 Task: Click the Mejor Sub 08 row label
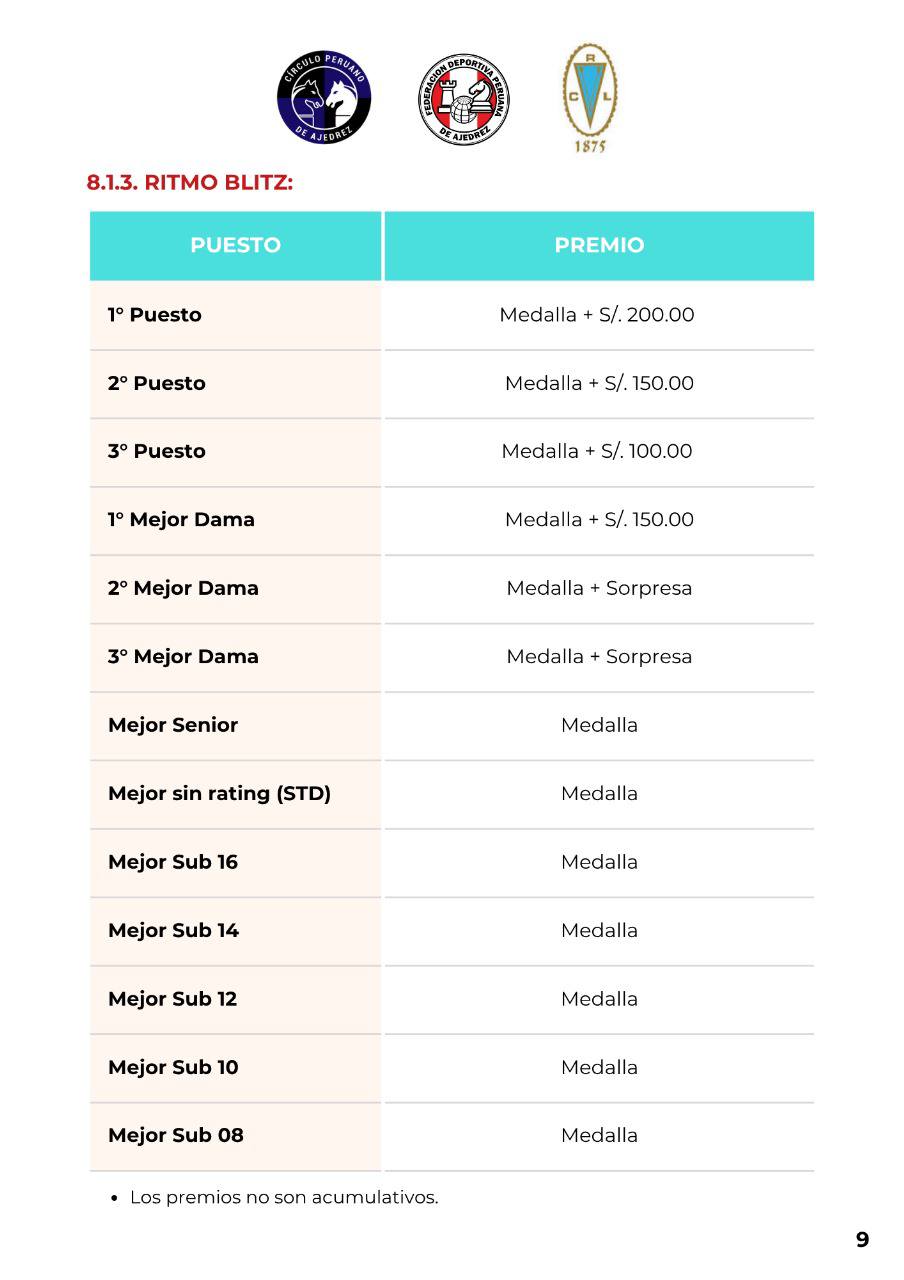pos(176,1135)
